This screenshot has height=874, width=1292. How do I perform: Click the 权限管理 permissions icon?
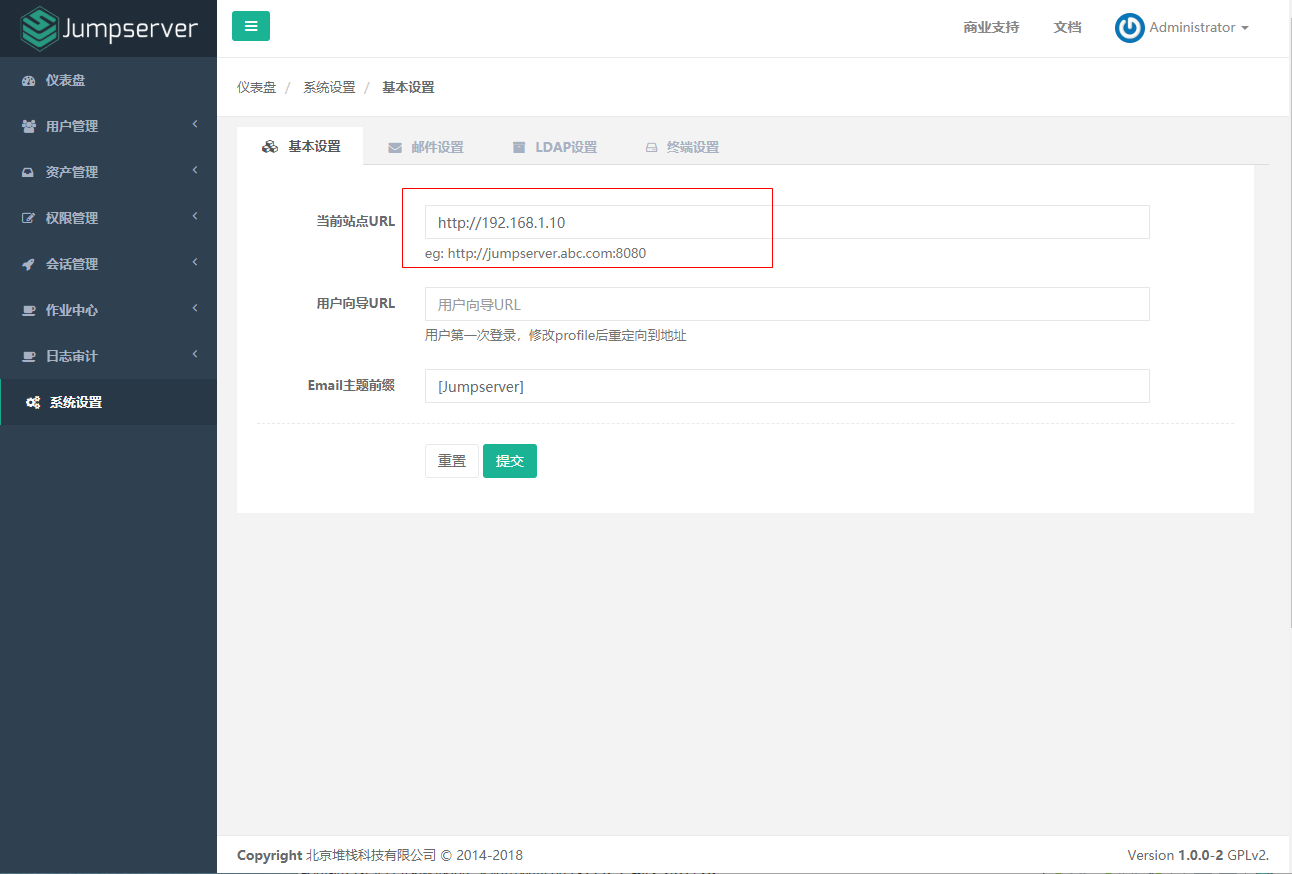click(x=29, y=217)
